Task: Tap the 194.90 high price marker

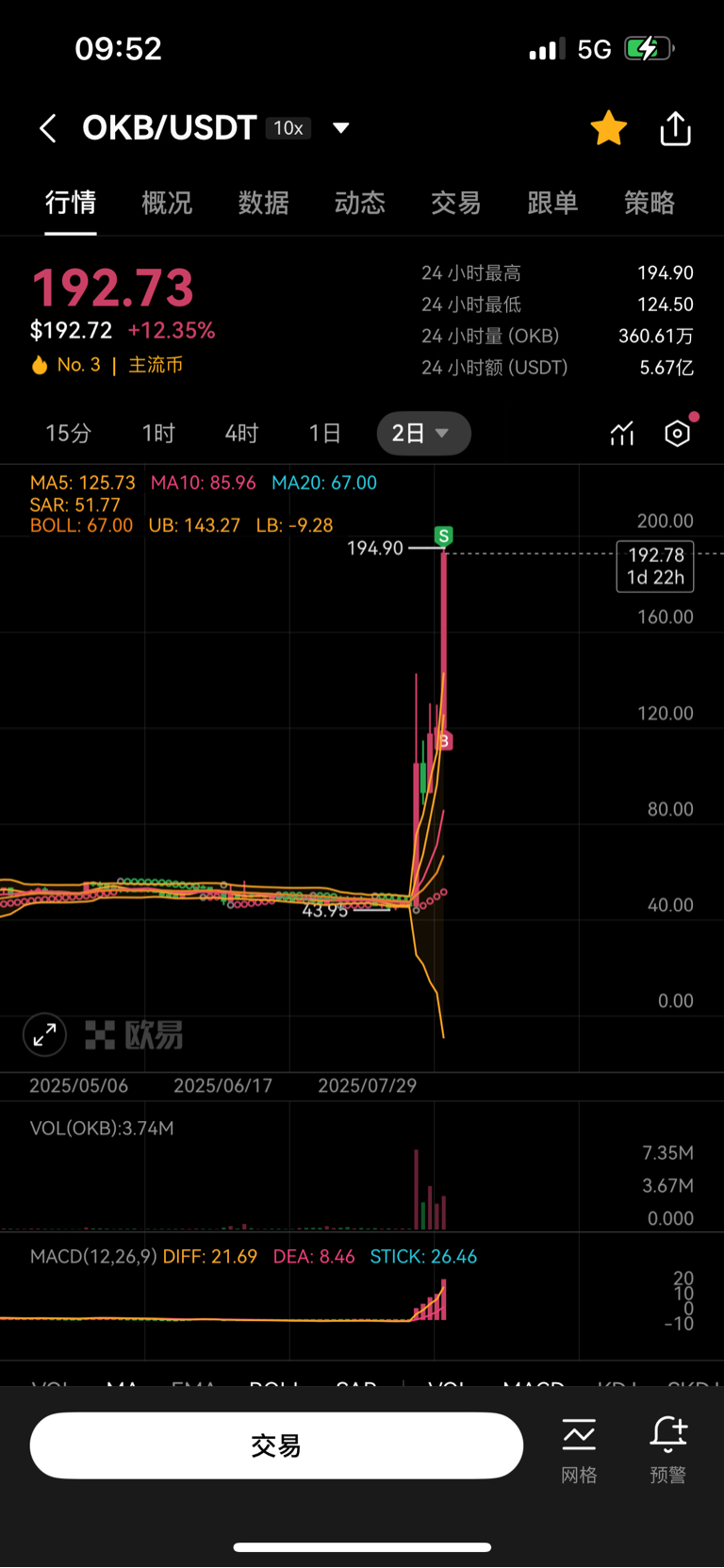Action: tap(375, 548)
